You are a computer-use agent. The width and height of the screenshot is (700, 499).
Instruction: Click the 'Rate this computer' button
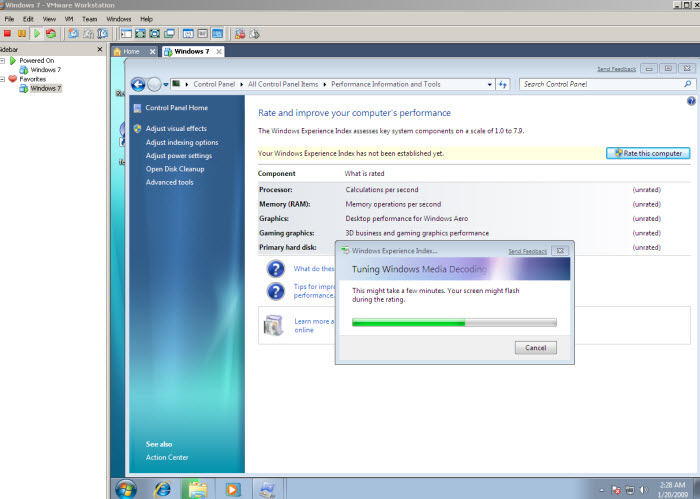pos(648,153)
